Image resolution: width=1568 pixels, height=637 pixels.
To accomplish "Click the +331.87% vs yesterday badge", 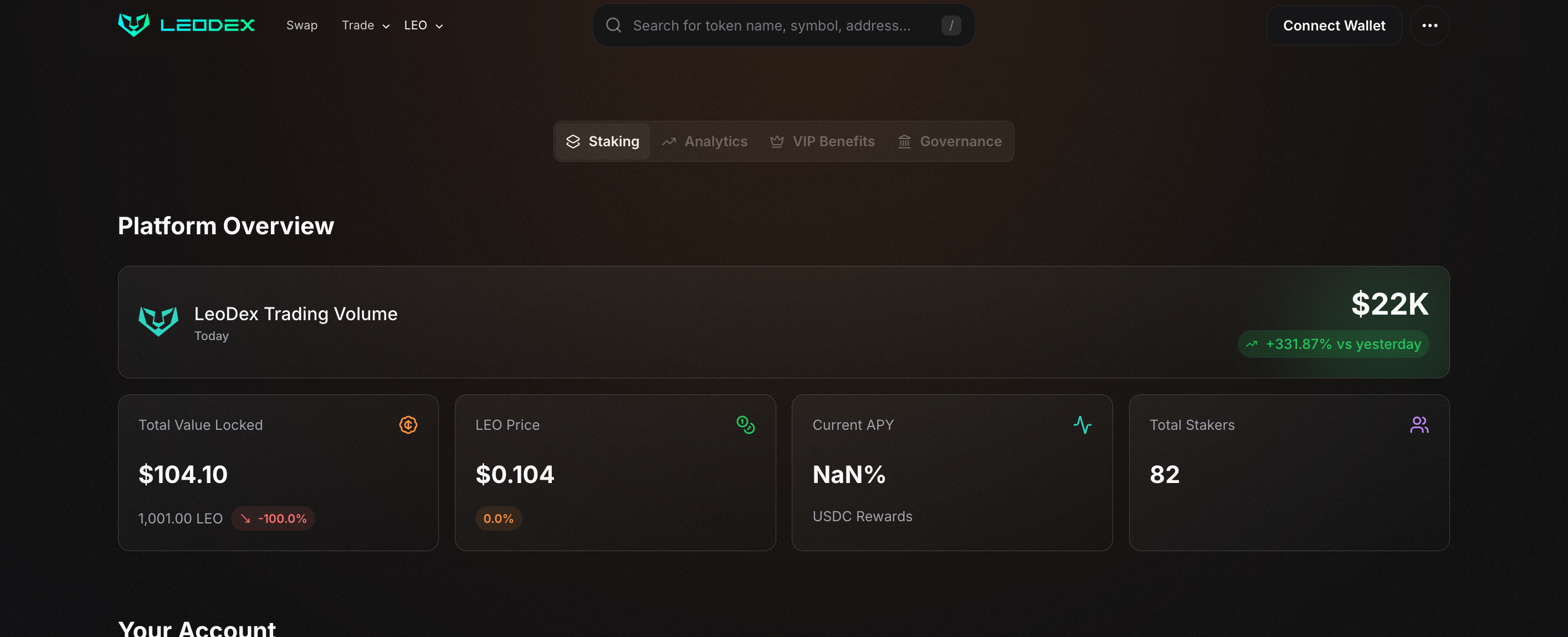I will 1333,345.
